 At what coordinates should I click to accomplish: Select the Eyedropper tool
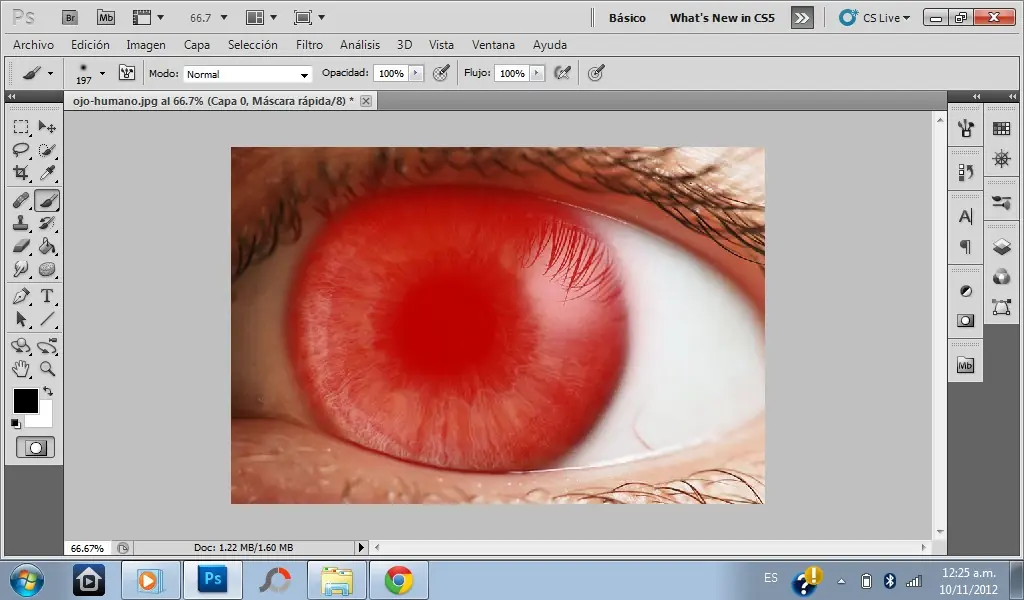[47, 174]
